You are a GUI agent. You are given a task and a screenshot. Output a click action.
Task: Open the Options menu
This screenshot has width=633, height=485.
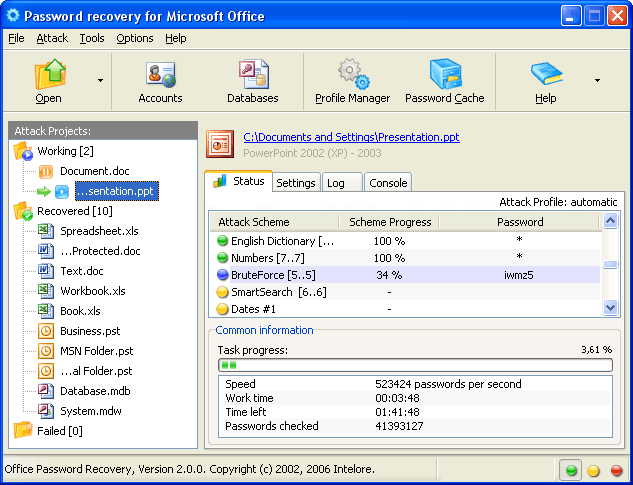[x=135, y=38]
